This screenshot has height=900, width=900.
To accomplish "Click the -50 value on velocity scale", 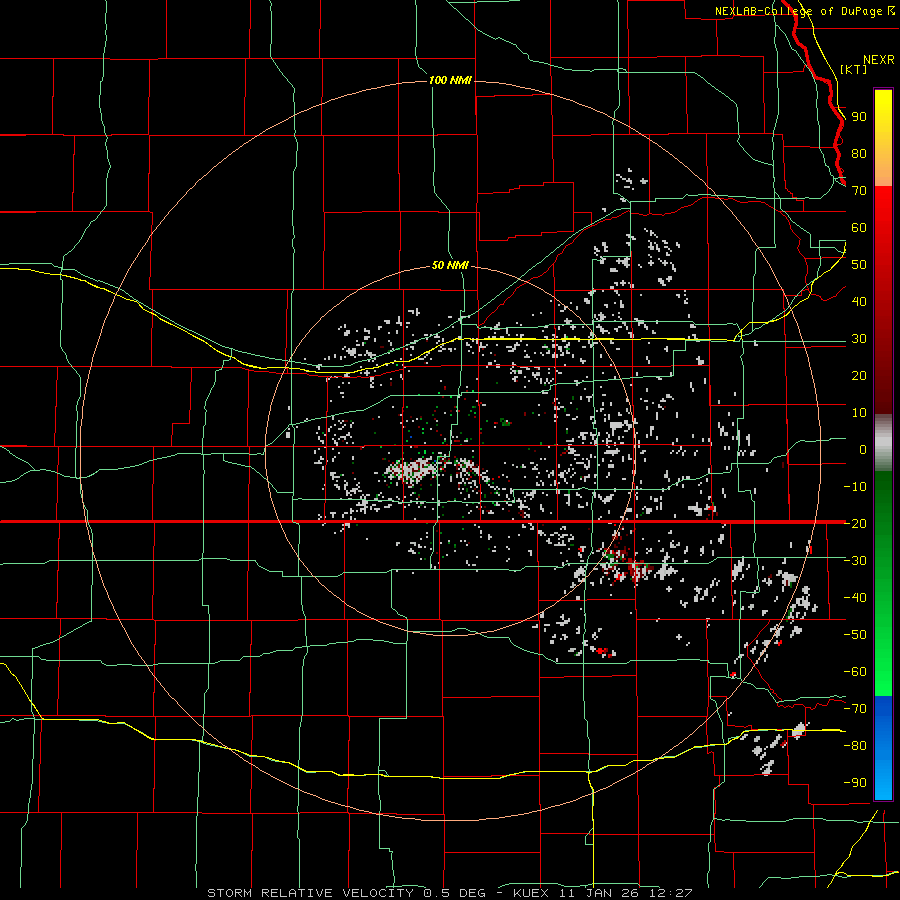I will [855, 634].
